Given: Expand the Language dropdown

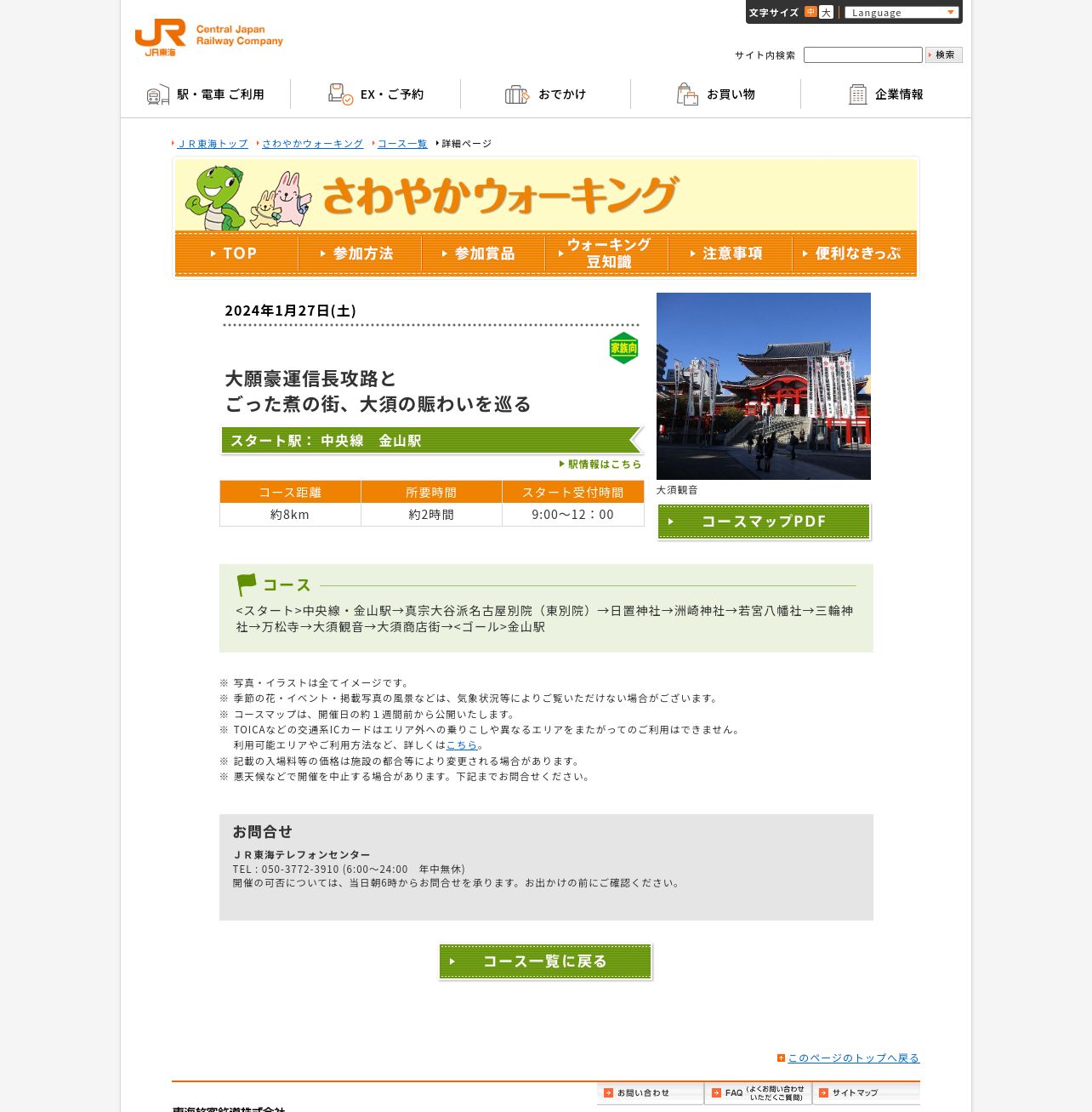Looking at the screenshot, I should click(x=901, y=12).
